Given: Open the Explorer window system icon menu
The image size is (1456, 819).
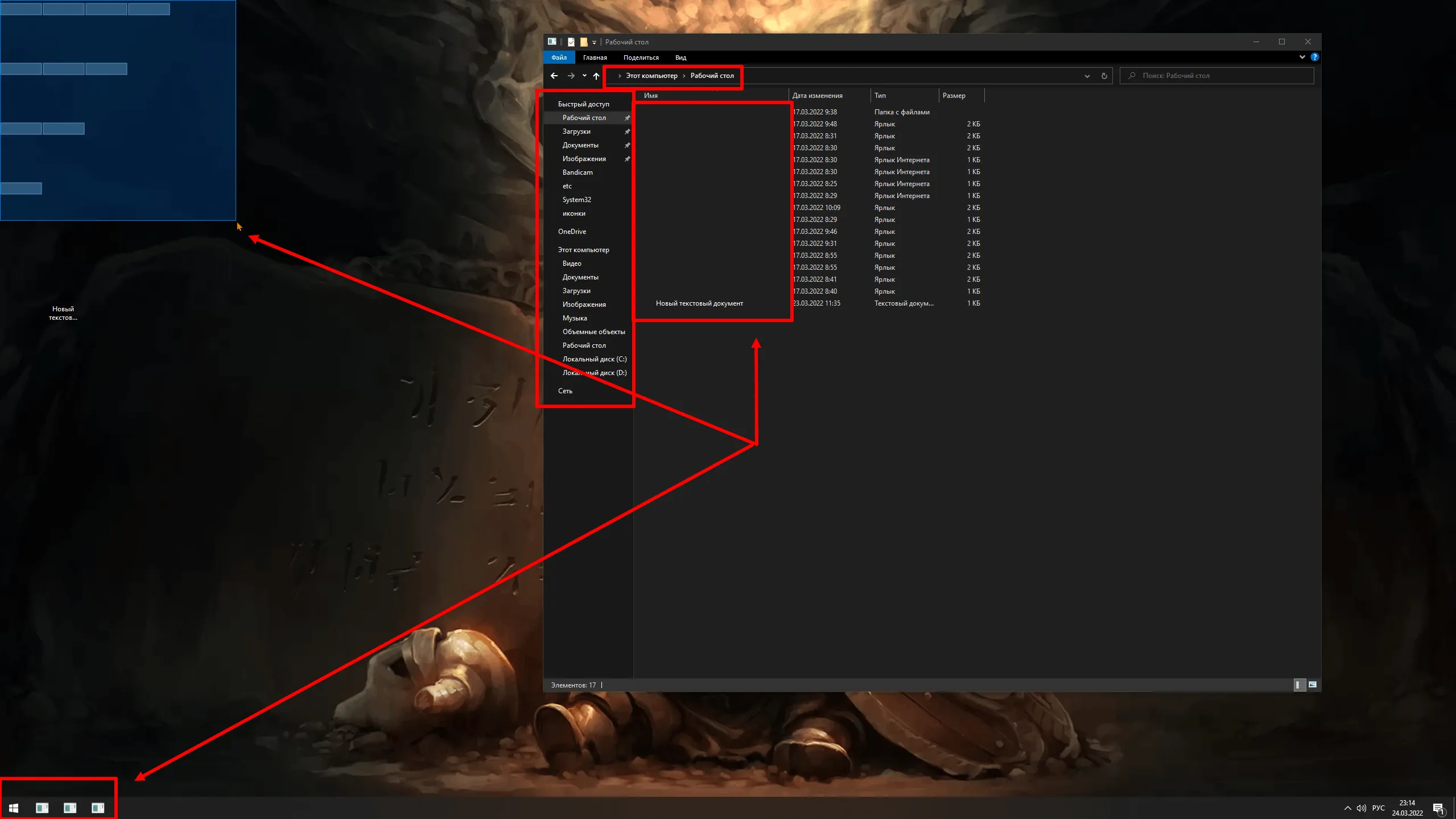Looking at the screenshot, I should pyautogui.click(x=552, y=42).
